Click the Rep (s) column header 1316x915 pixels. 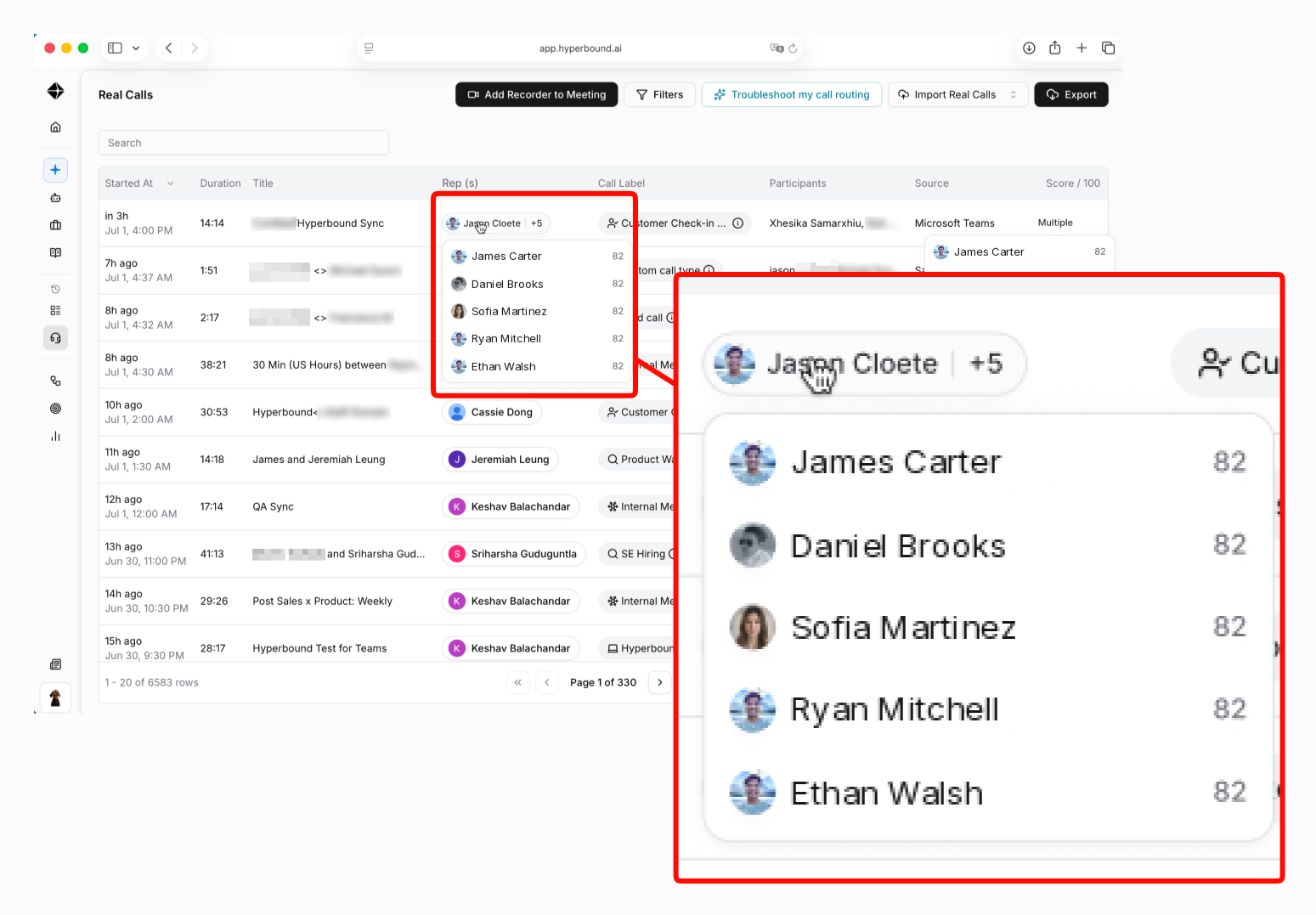[460, 184]
